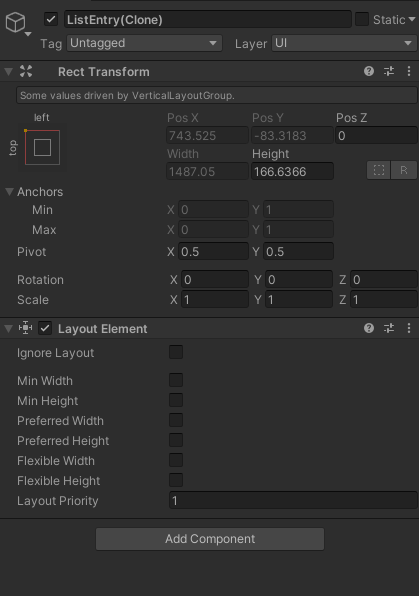Image resolution: width=419 pixels, height=596 pixels.
Task: Open Layout Element three-dot menu
Action: click(x=409, y=328)
